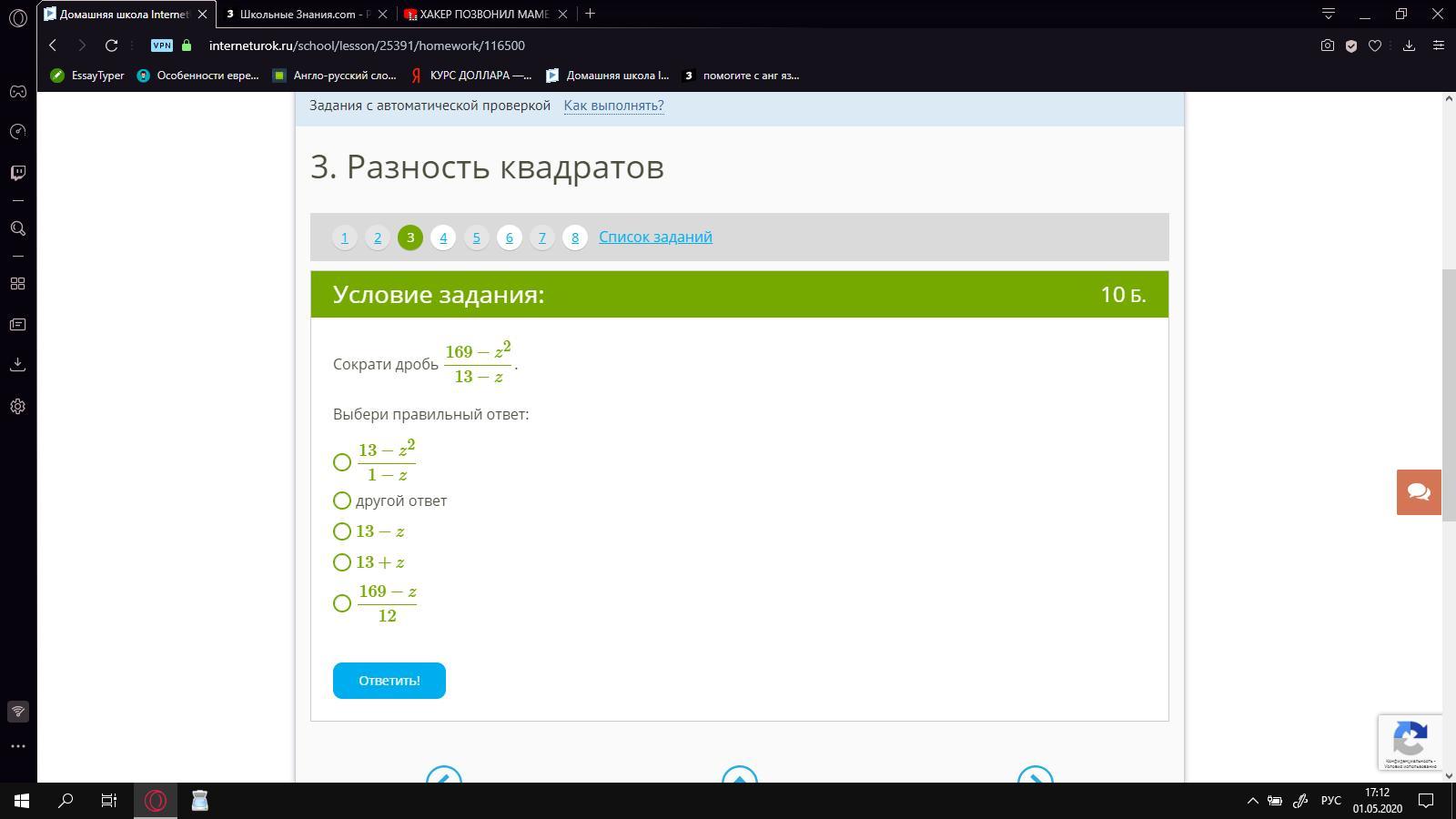The image size is (1456, 819).
Task: Open downloads icon in Opera sidebar
Action: point(17,364)
